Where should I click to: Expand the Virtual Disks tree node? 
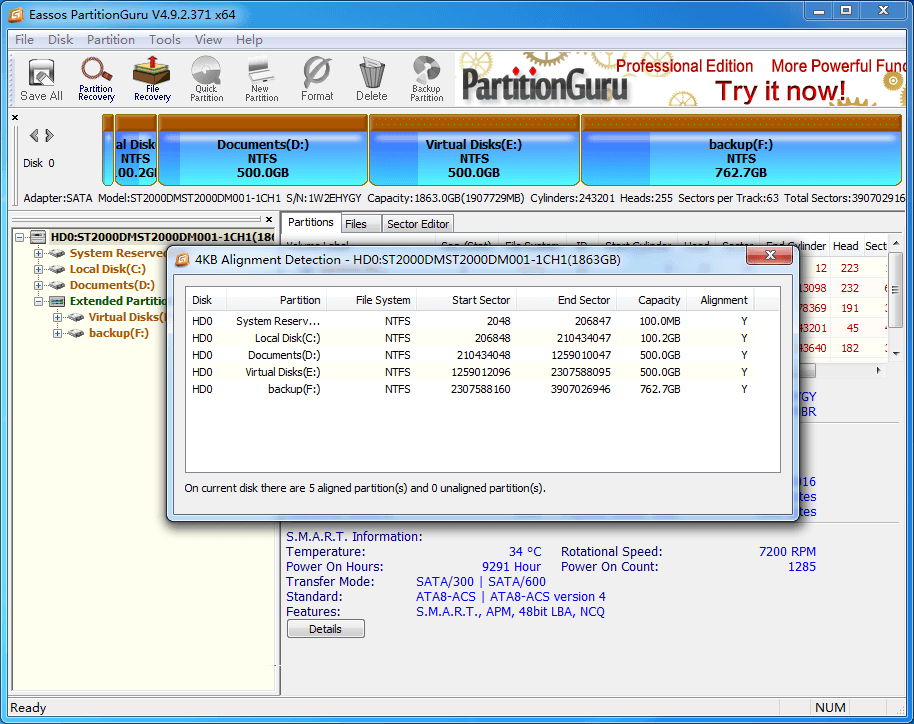57,317
